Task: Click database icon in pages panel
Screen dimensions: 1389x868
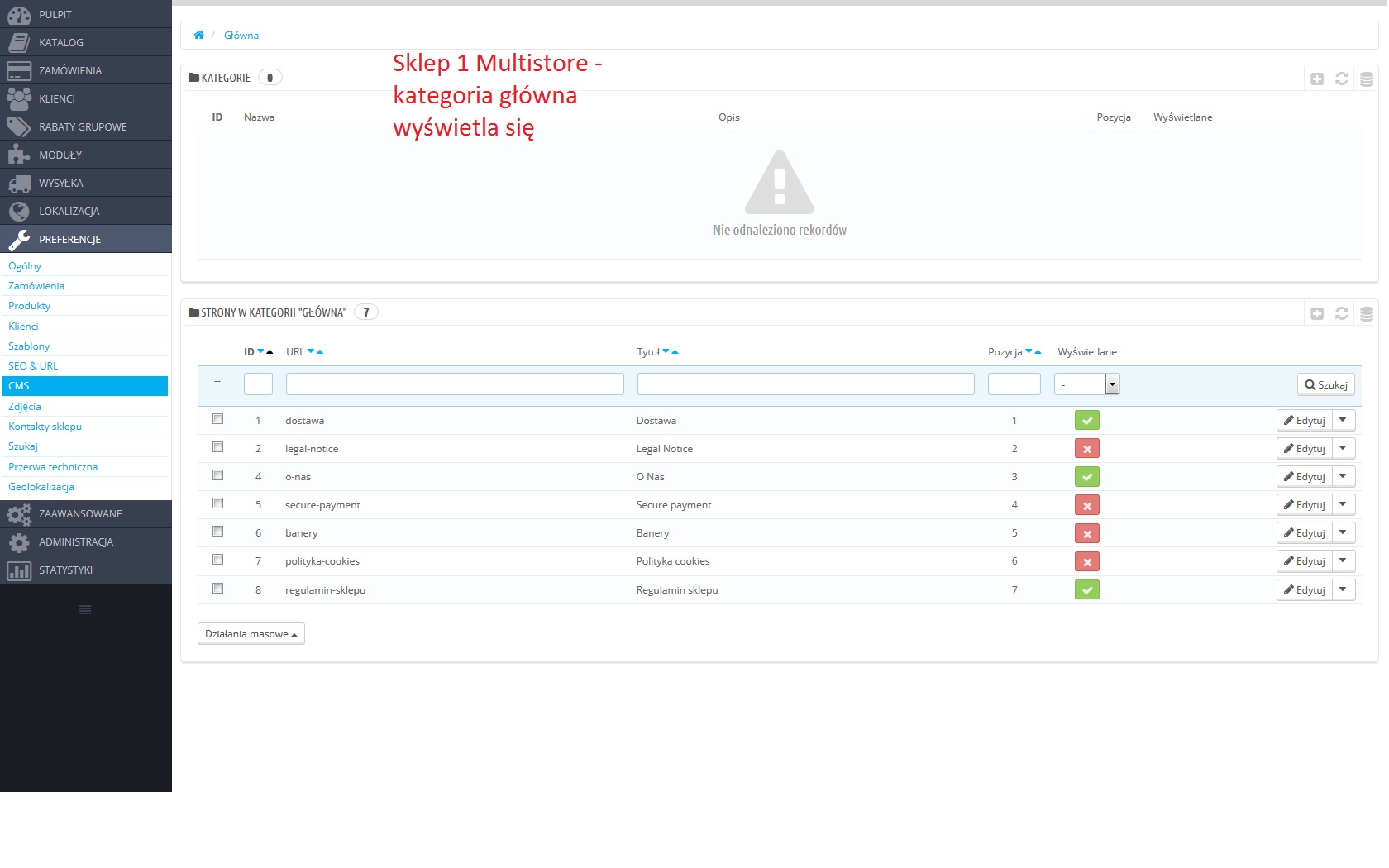Action: tap(1367, 313)
